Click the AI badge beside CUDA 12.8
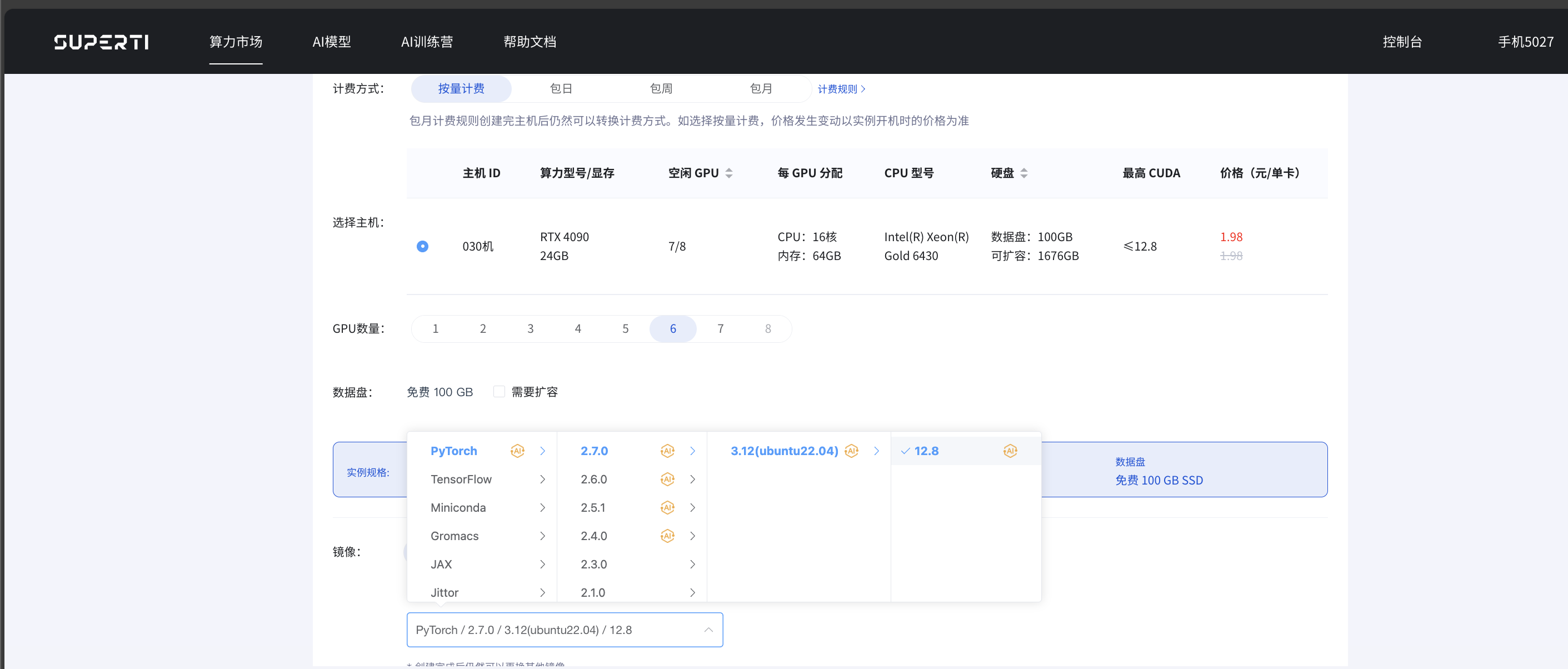1568x669 pixels. (1010, 451)
